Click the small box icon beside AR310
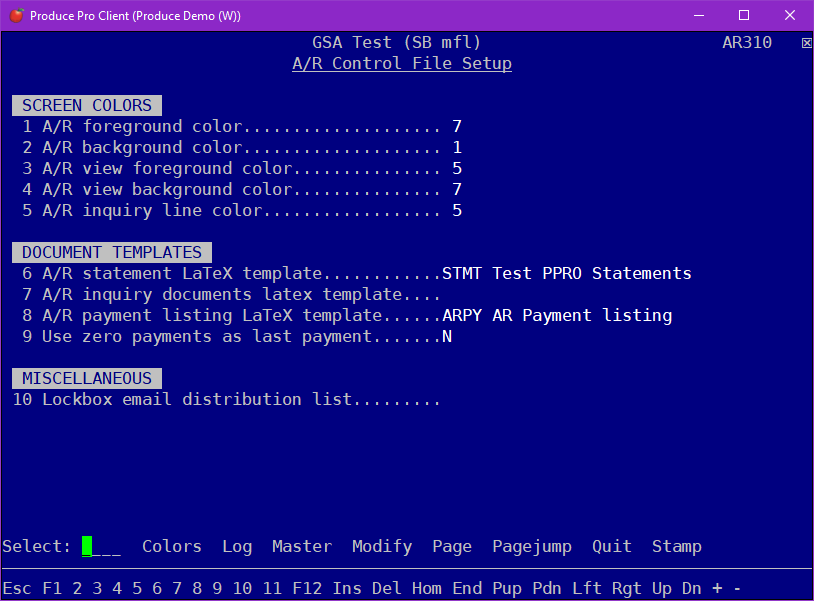This screenshot has width=814, height=601. coord(806,43)
